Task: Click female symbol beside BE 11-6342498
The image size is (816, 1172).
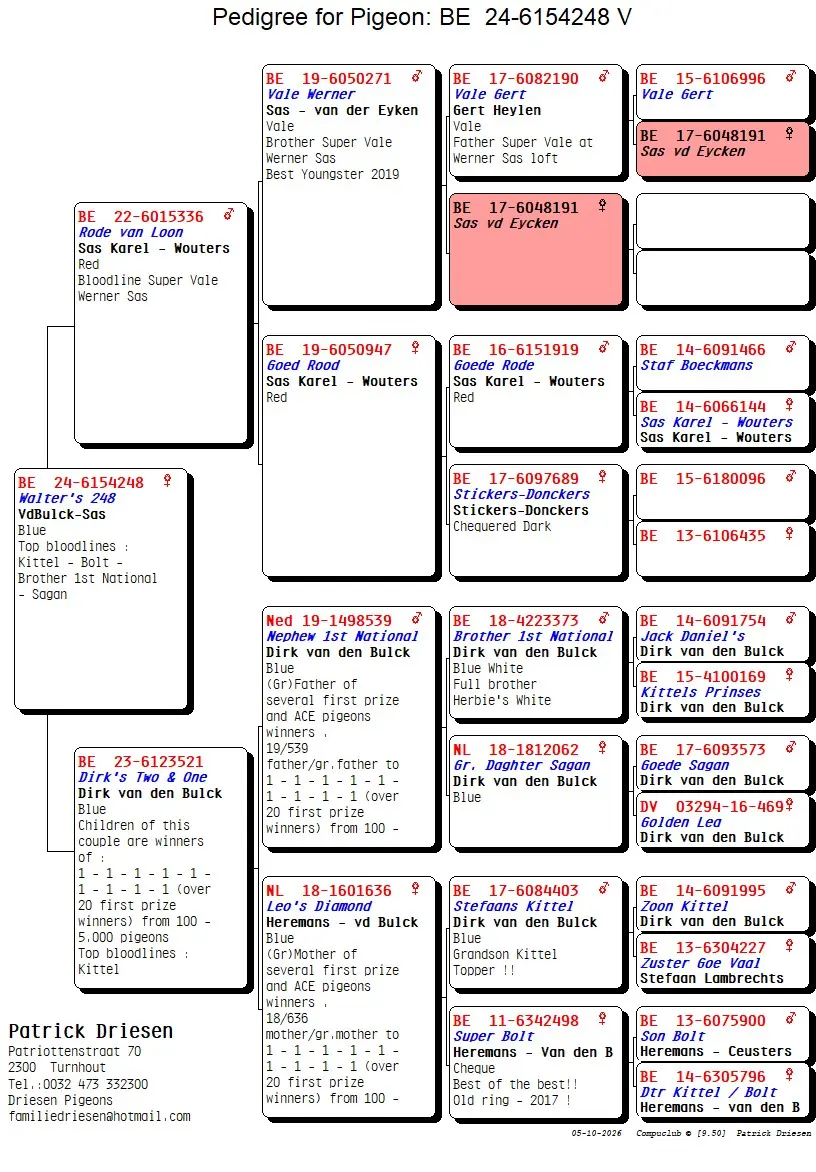Action: [602, 1019]
